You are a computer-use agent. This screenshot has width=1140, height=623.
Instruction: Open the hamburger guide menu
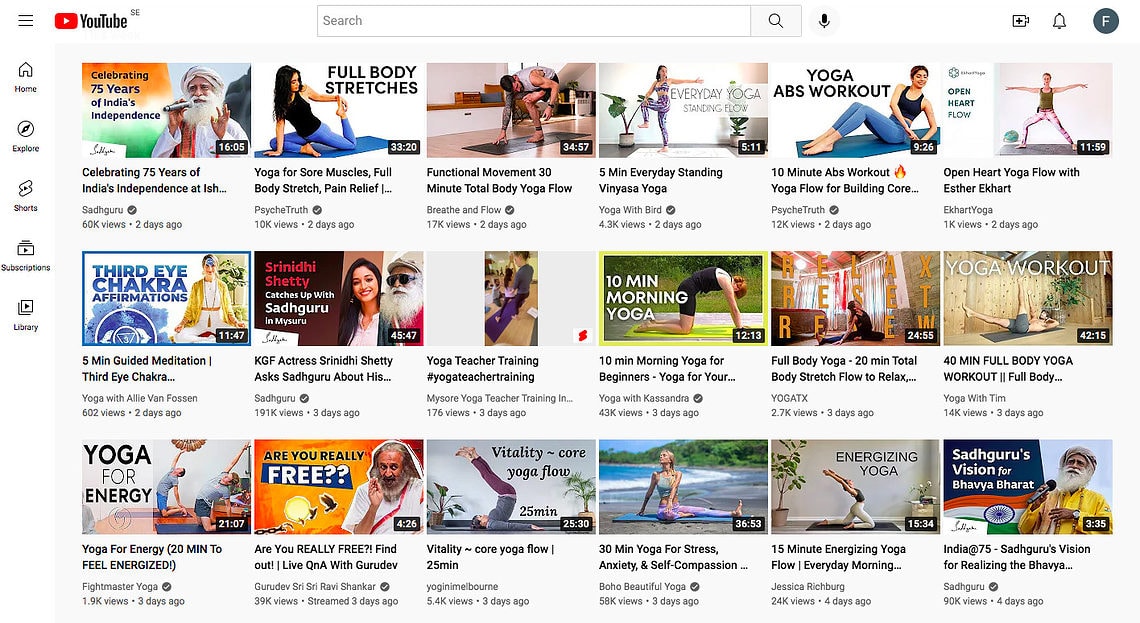pyautogui.click(x=25, y=20)
